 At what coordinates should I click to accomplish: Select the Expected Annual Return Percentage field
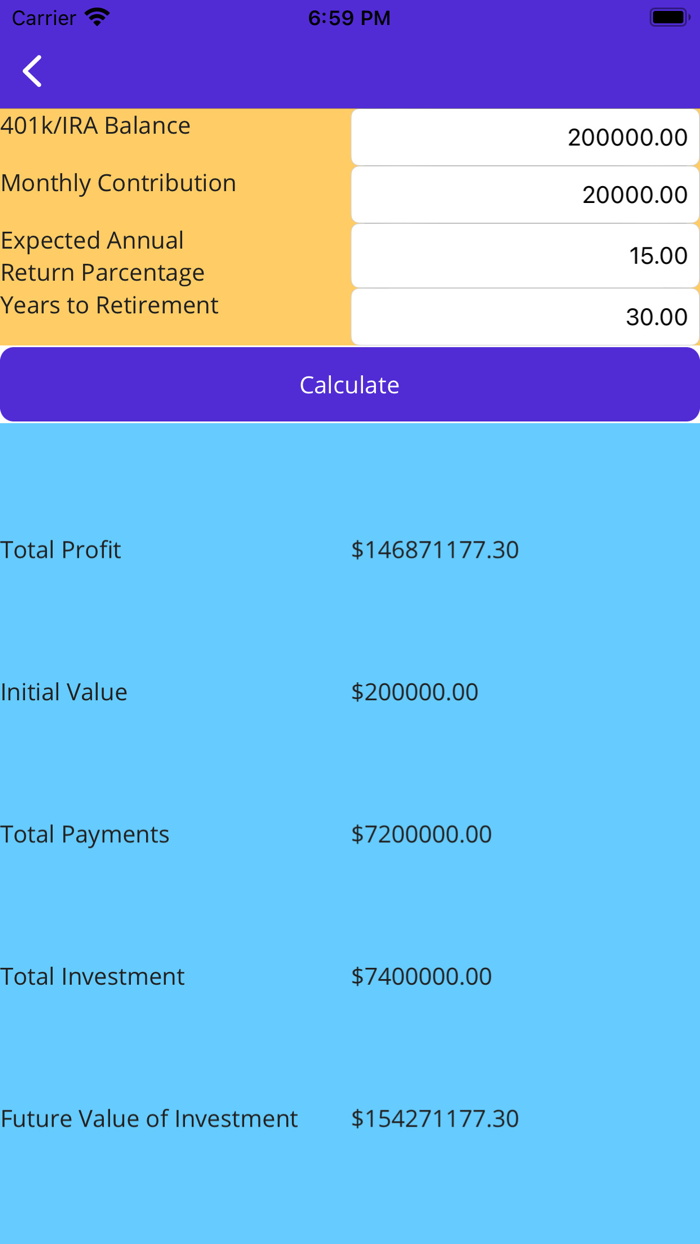pos(524,255)
